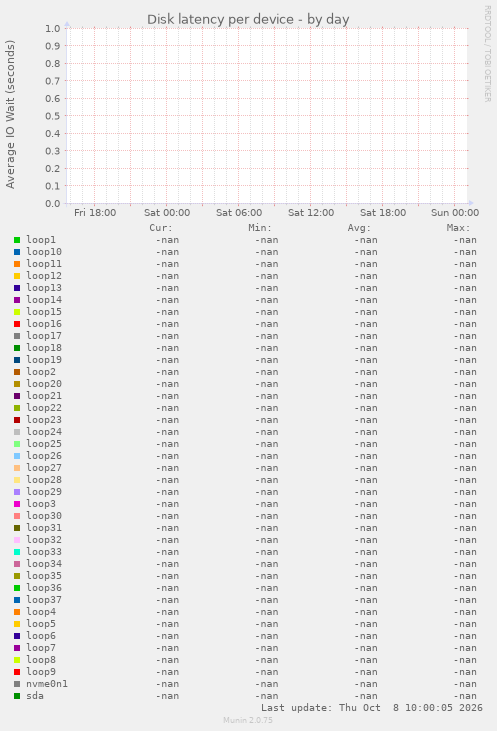This screenshot has height=731, width=497.
Task: Click the Avg: column header
Action: click(359, 228)
